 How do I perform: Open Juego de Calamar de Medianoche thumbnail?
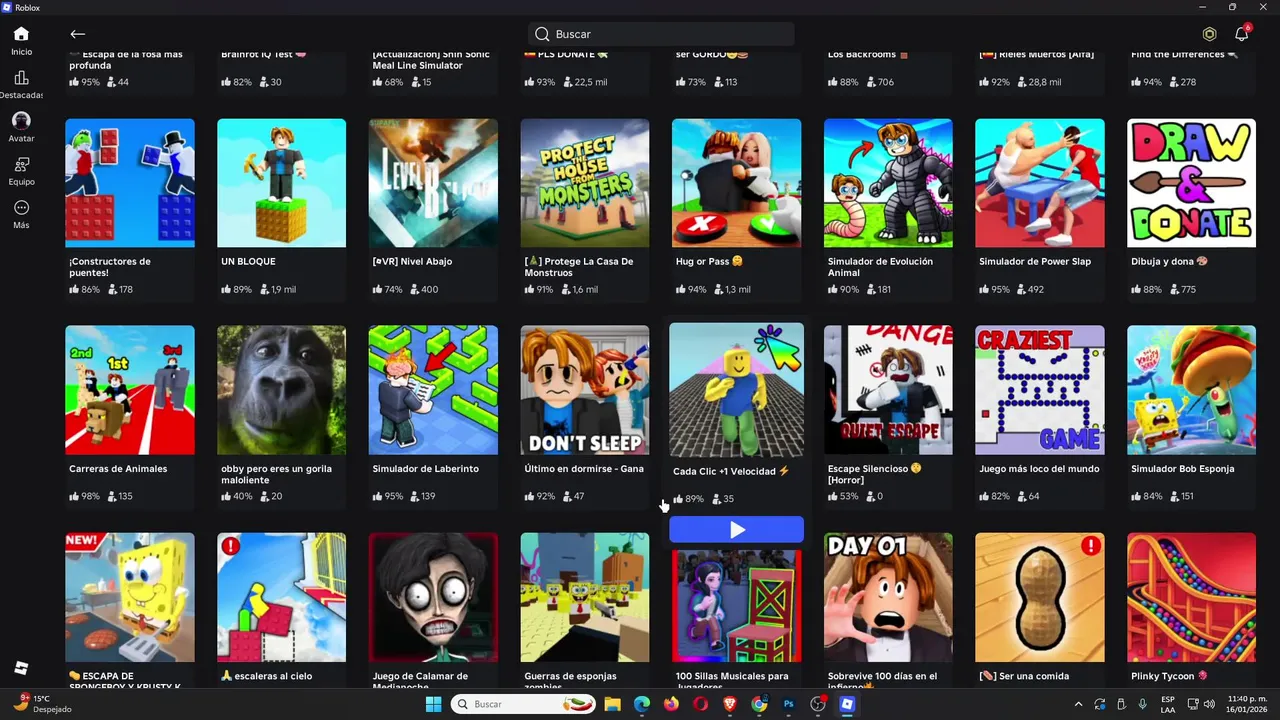click(433, 597)
